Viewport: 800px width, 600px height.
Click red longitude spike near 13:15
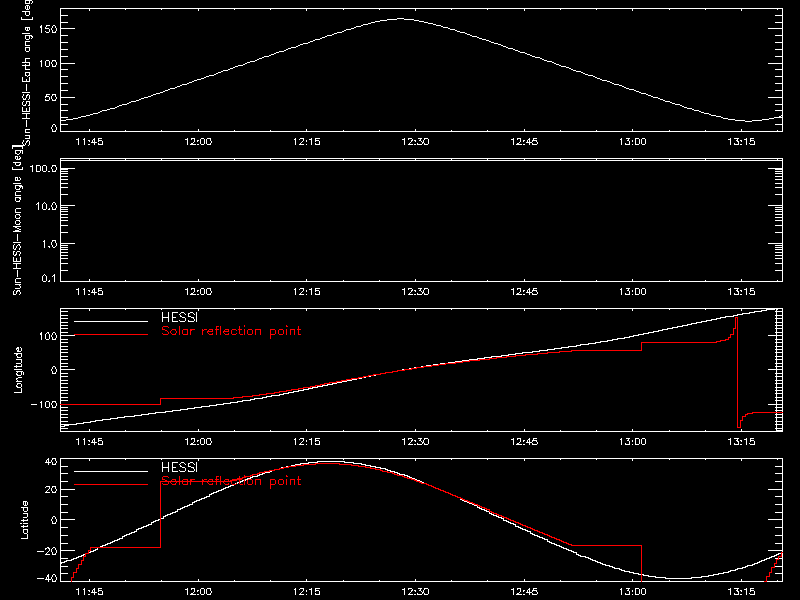click(x=738, y=372)
